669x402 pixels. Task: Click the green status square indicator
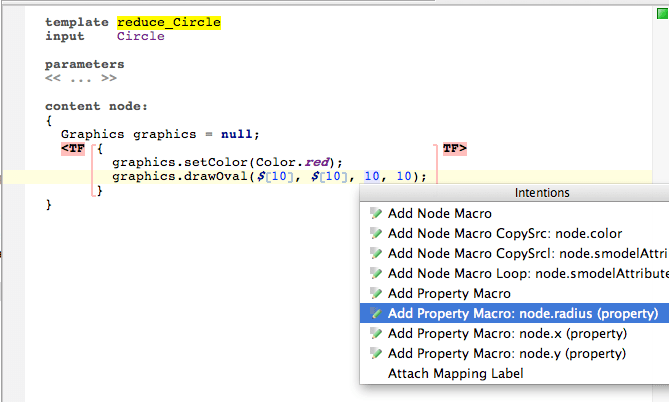(x=662, y=14)
